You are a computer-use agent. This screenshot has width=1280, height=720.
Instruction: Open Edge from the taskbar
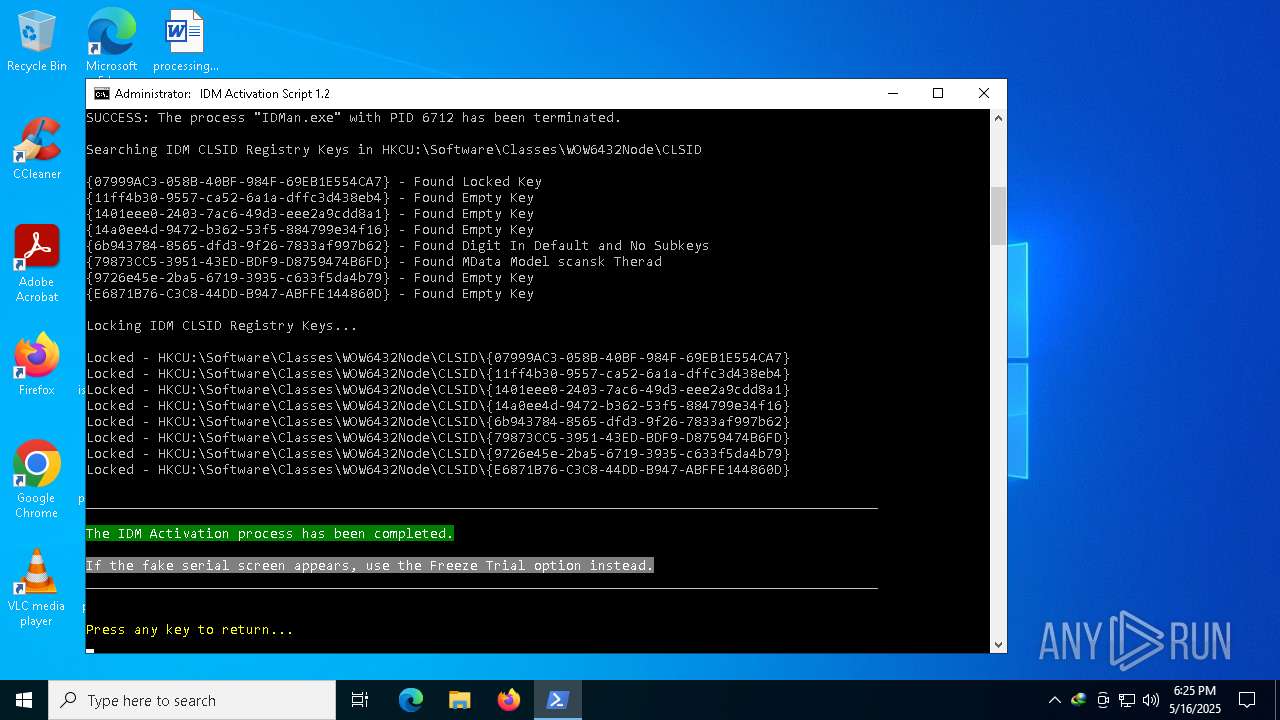411,700
